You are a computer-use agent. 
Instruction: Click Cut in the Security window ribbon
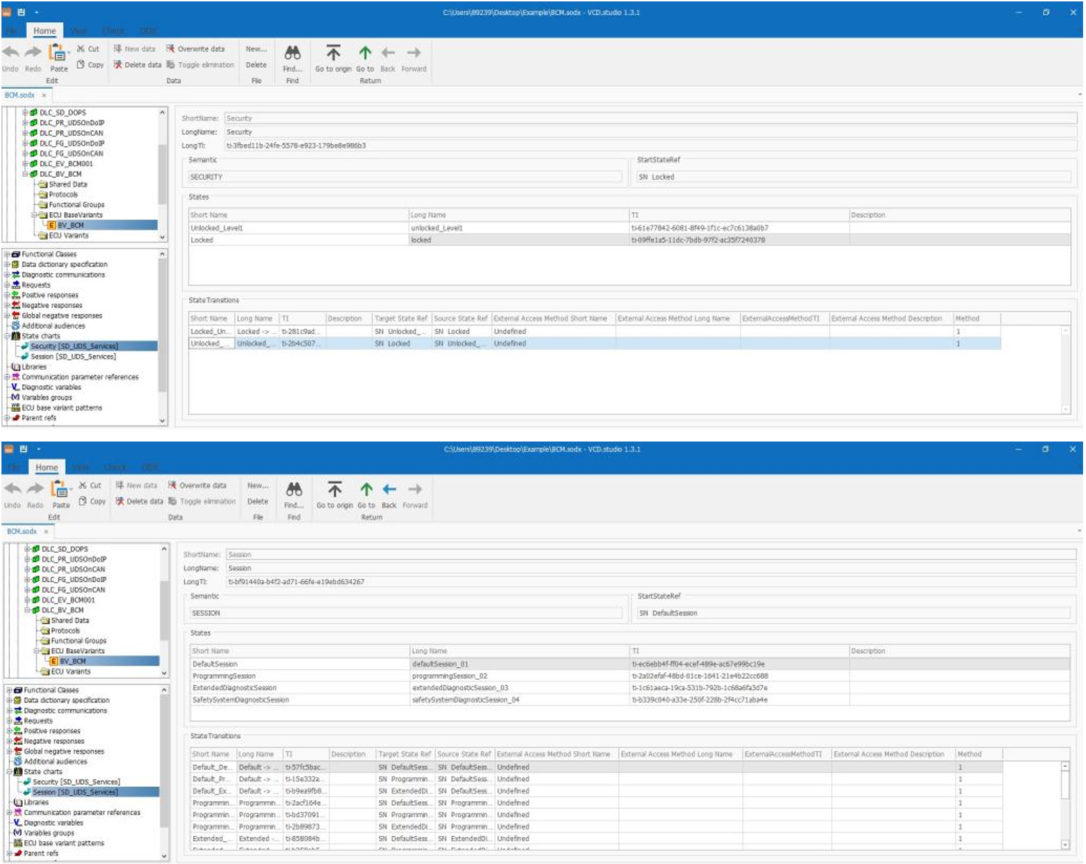coord(88,49)
